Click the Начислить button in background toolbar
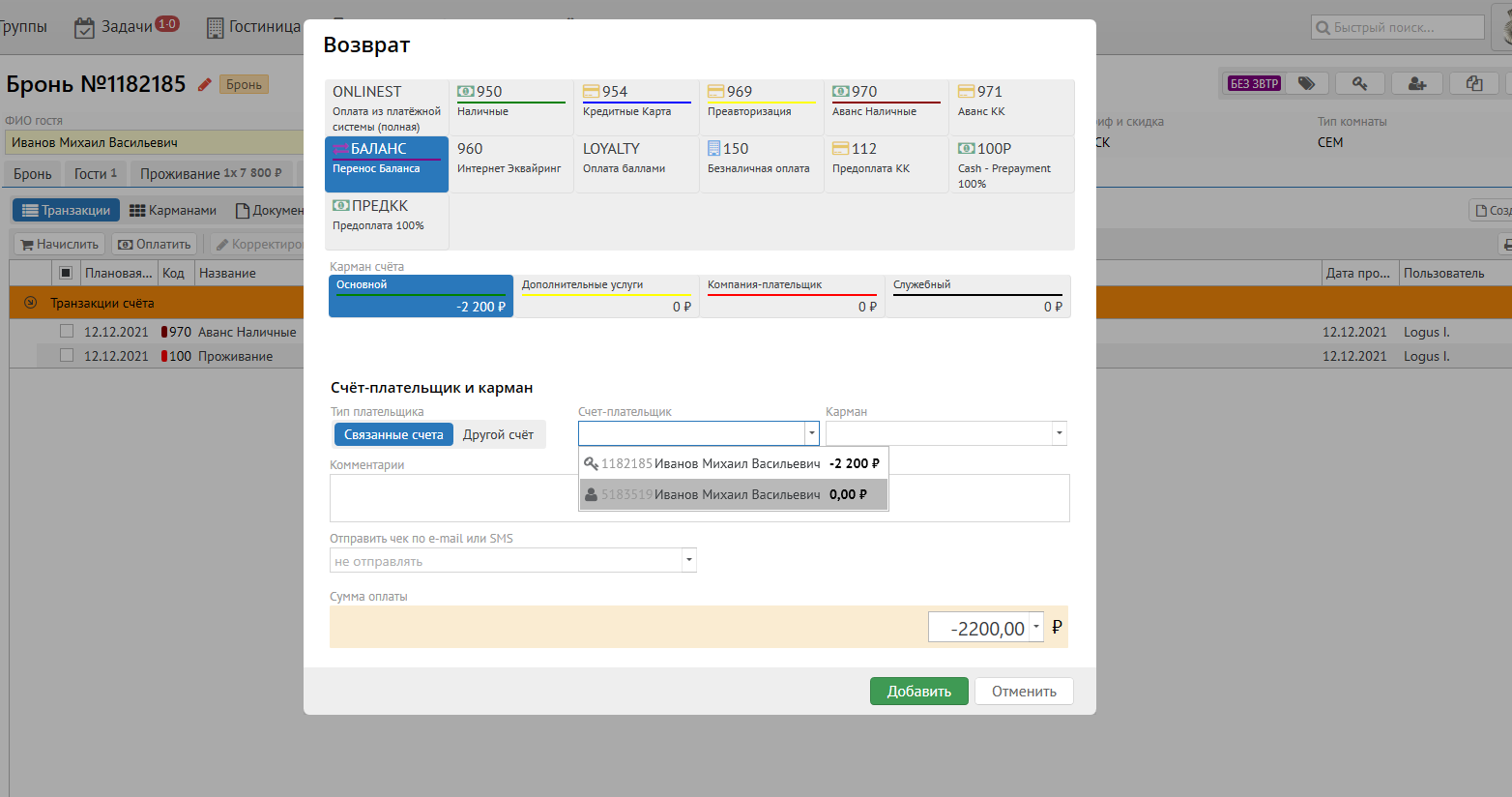The image size is (1512, 797). pyautogui.click(x=59, y=244)
